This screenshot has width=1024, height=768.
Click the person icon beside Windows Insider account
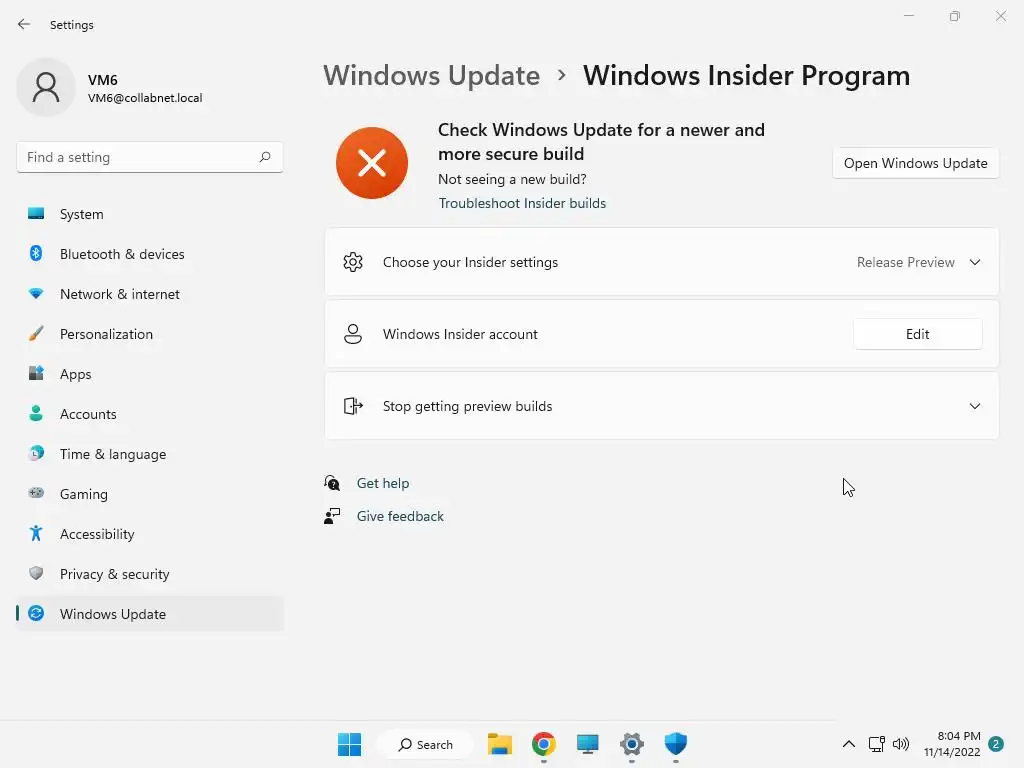click(x=353, y=334)
